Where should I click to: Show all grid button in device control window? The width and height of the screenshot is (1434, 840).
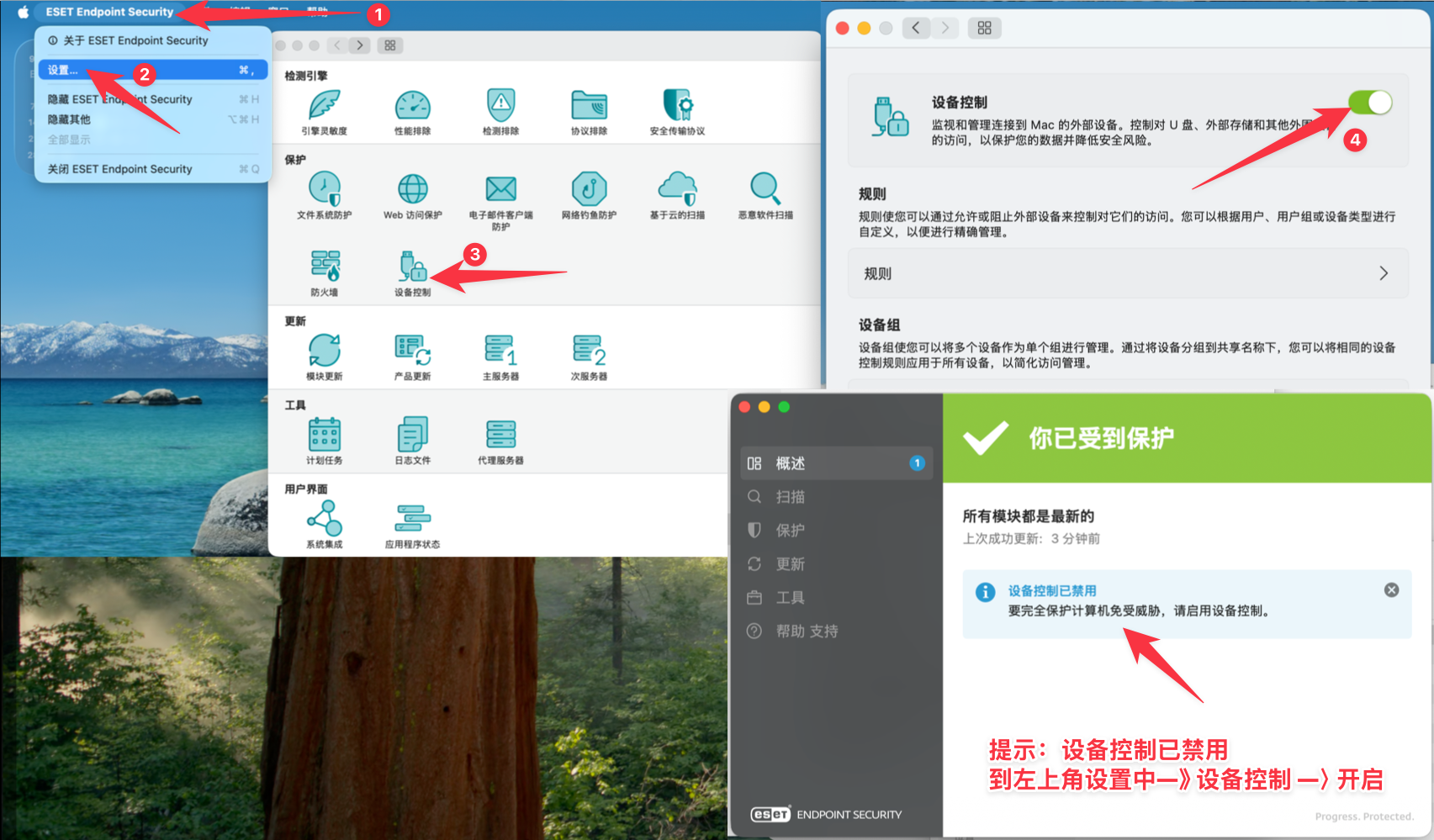pyautogui.click(x=985, y=28)
